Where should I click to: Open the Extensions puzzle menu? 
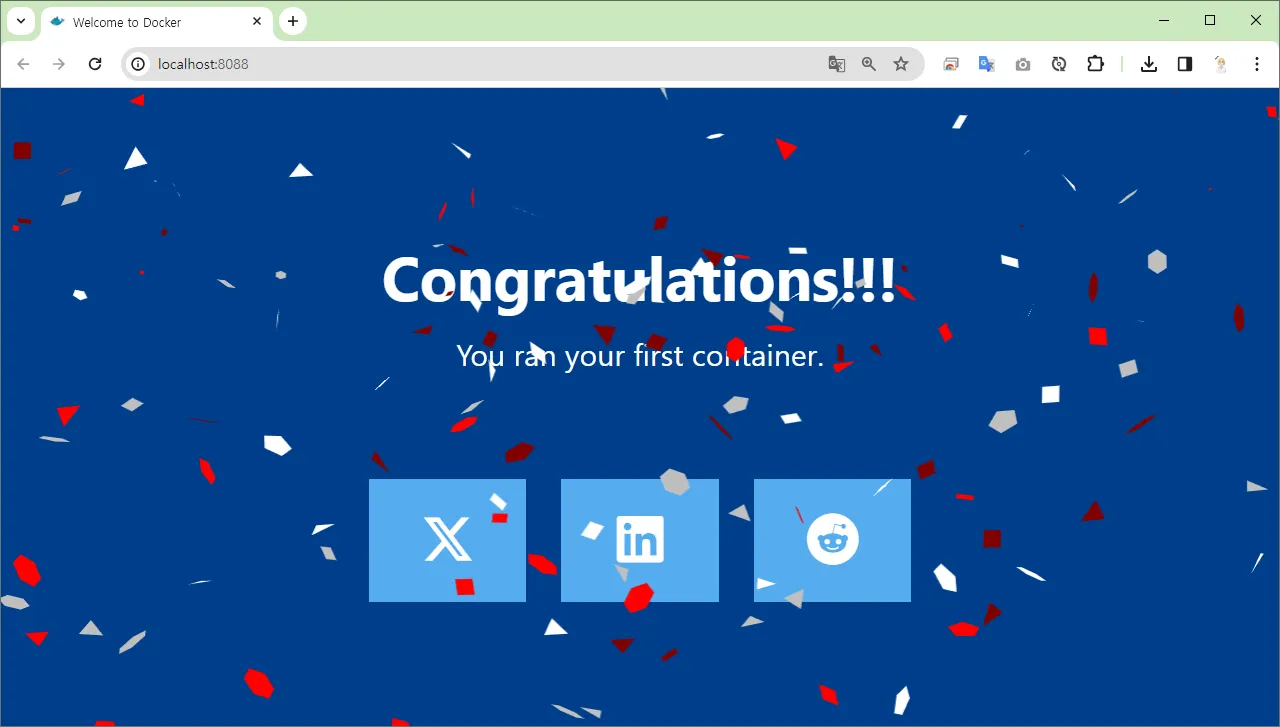click(x=1095, y=64)
